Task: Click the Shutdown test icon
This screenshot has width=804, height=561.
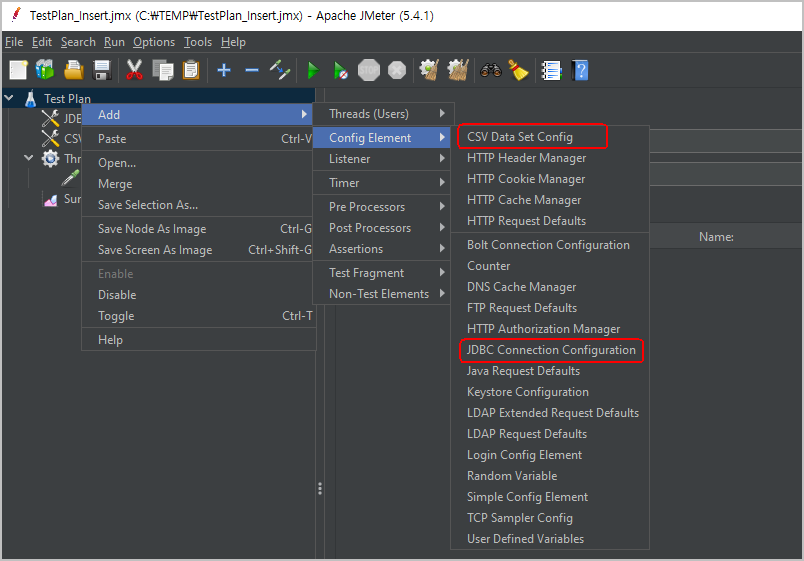Action: point(397,70)
